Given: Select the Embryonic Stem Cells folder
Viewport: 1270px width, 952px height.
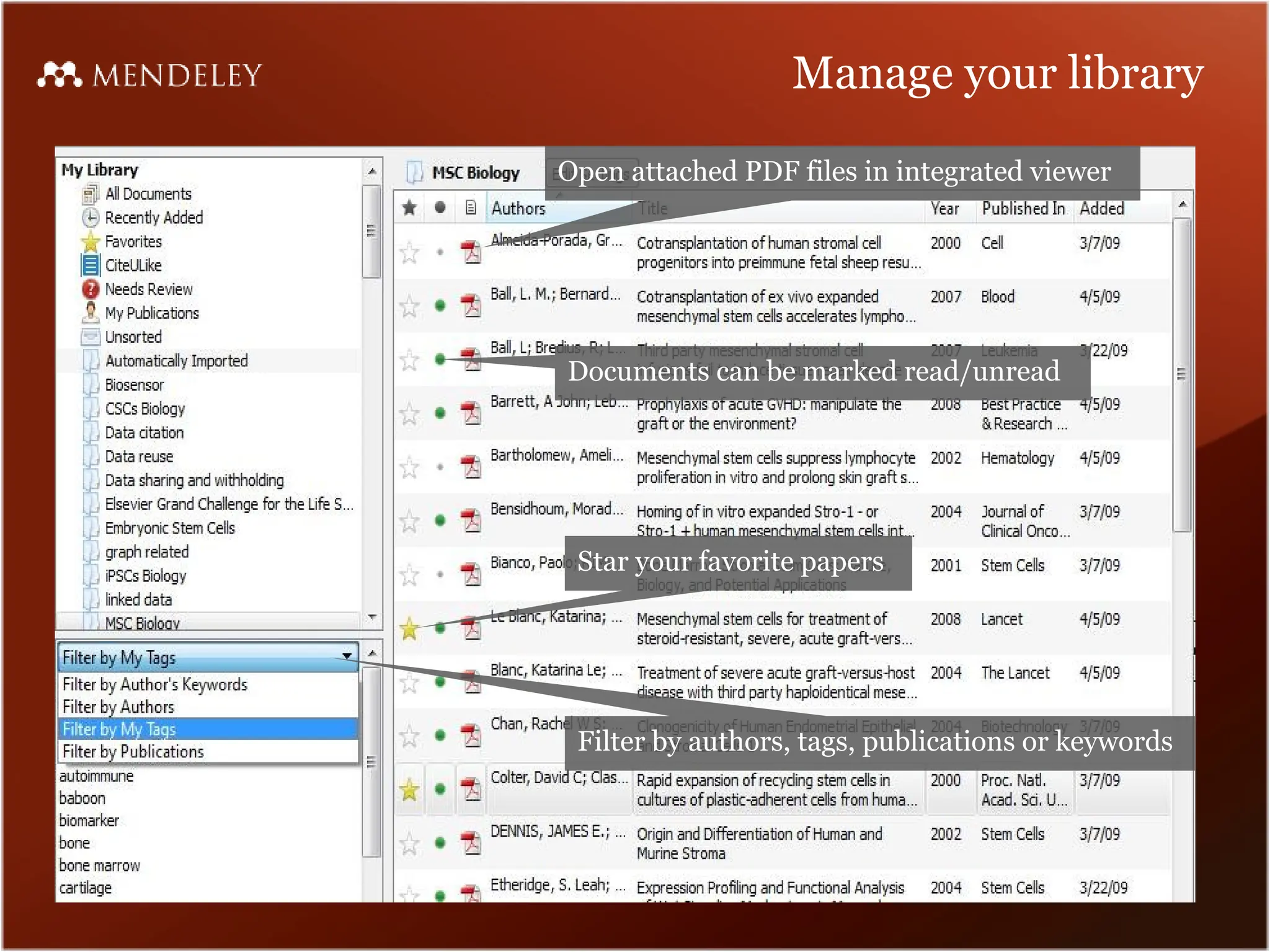Looking at the screenshot, I should tap(170, 528).
